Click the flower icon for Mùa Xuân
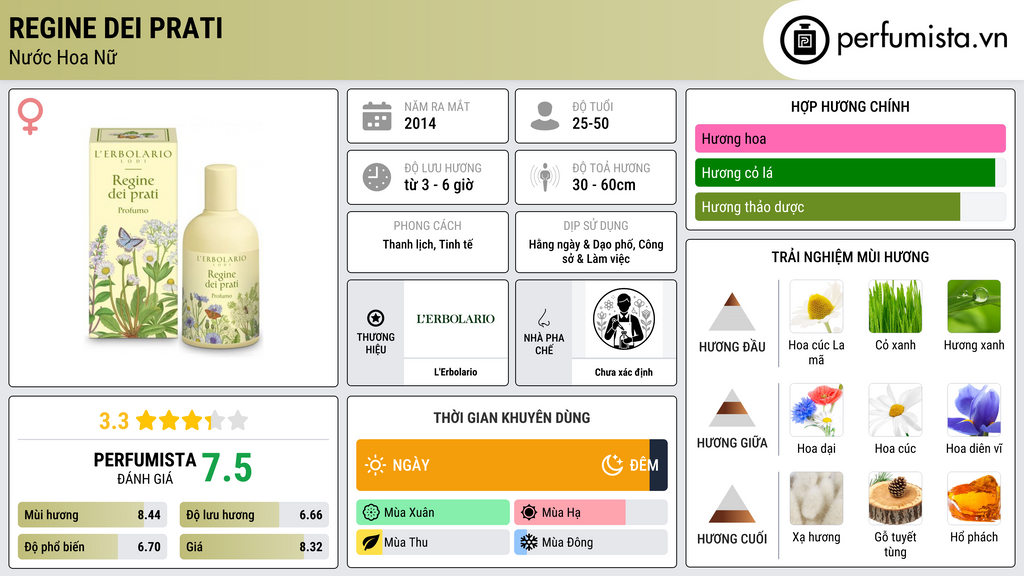 371,513
